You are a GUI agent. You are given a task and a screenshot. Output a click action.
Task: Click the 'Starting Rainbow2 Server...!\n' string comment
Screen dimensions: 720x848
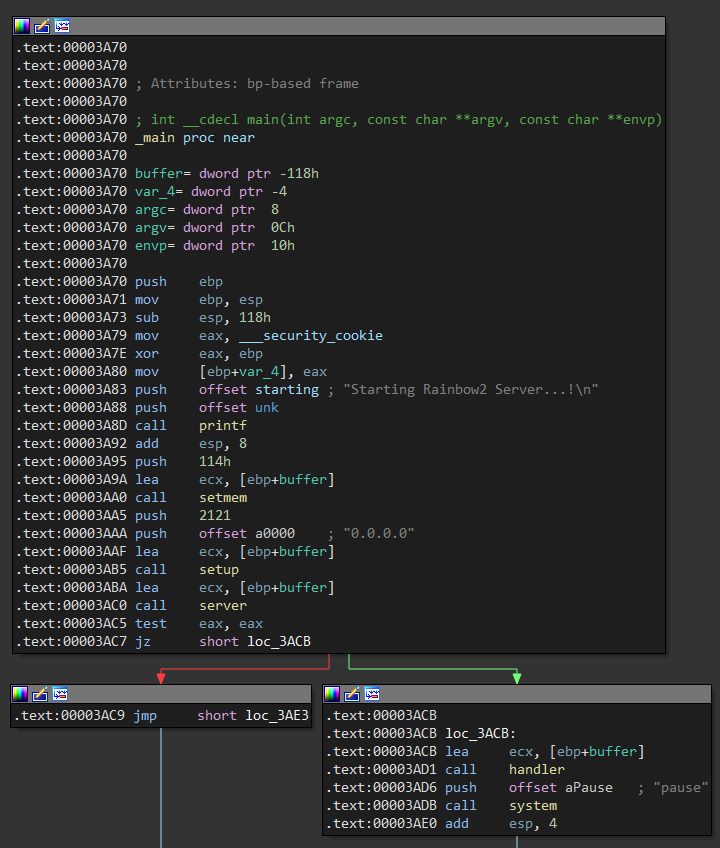(471, 390)
